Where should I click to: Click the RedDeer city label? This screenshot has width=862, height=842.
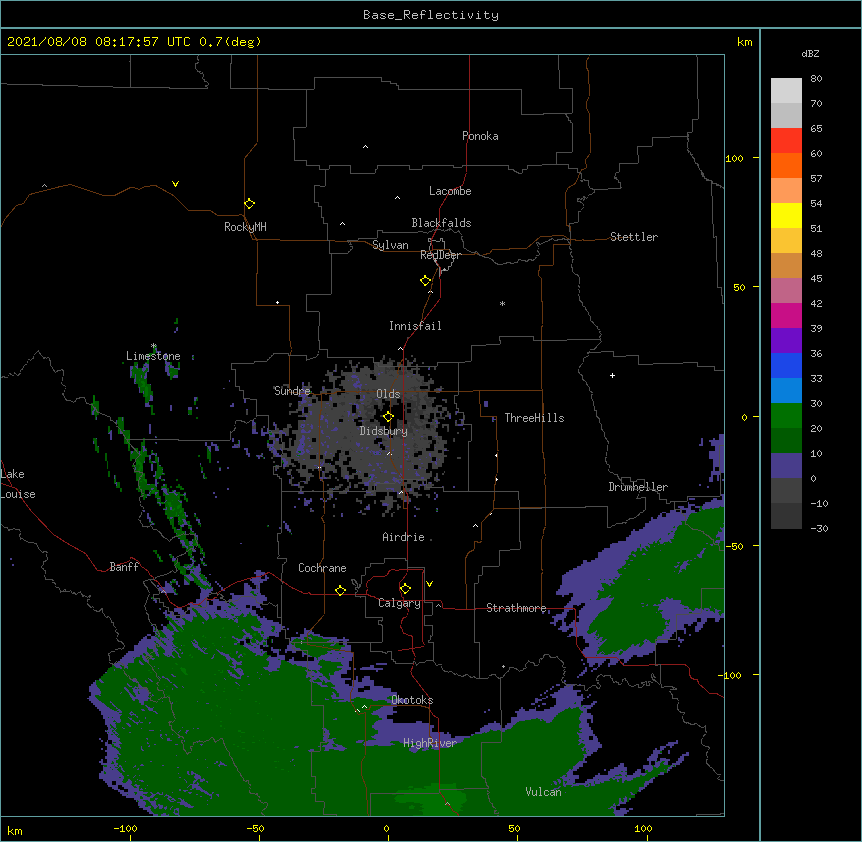click(x=440, y=255)
